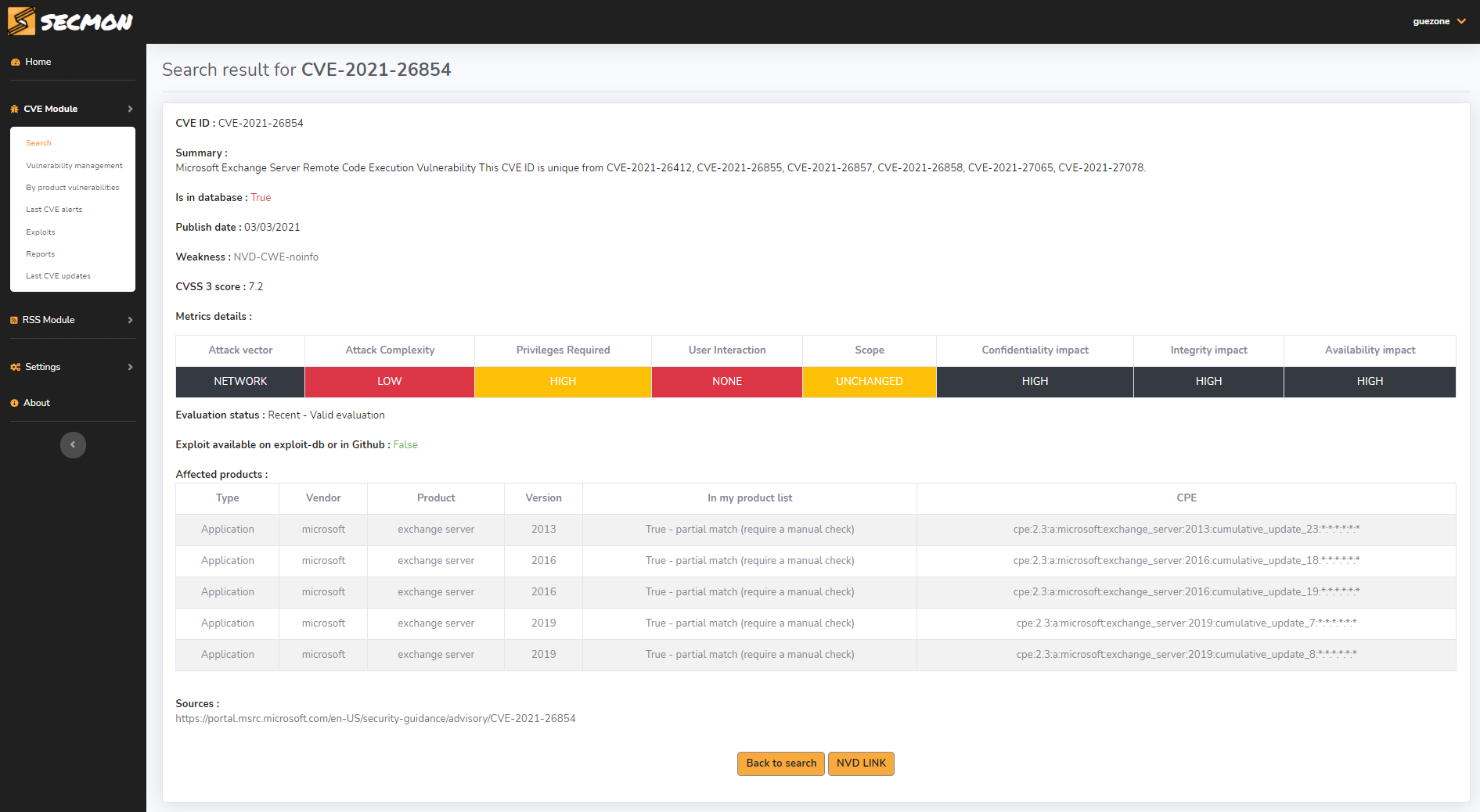
Task: Click the User Interaction column header
Action: click(727, 350)
